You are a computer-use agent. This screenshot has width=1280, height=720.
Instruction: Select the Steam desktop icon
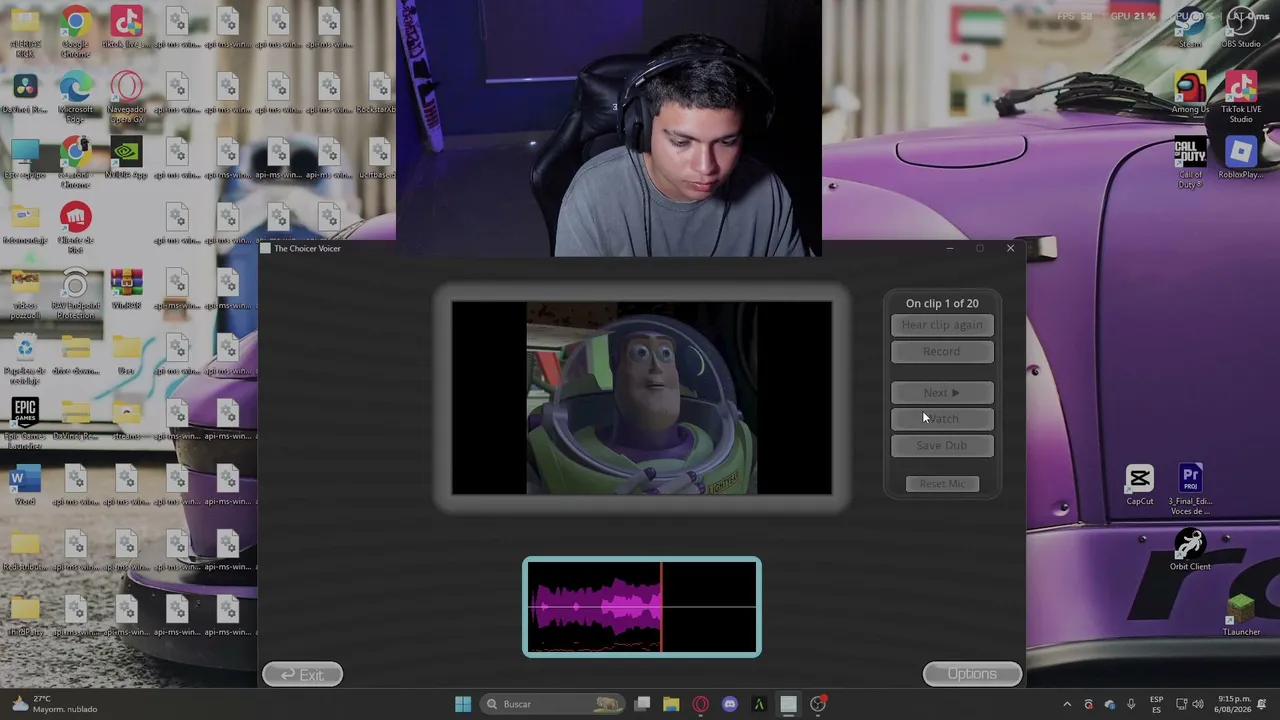coord(1190,28)
